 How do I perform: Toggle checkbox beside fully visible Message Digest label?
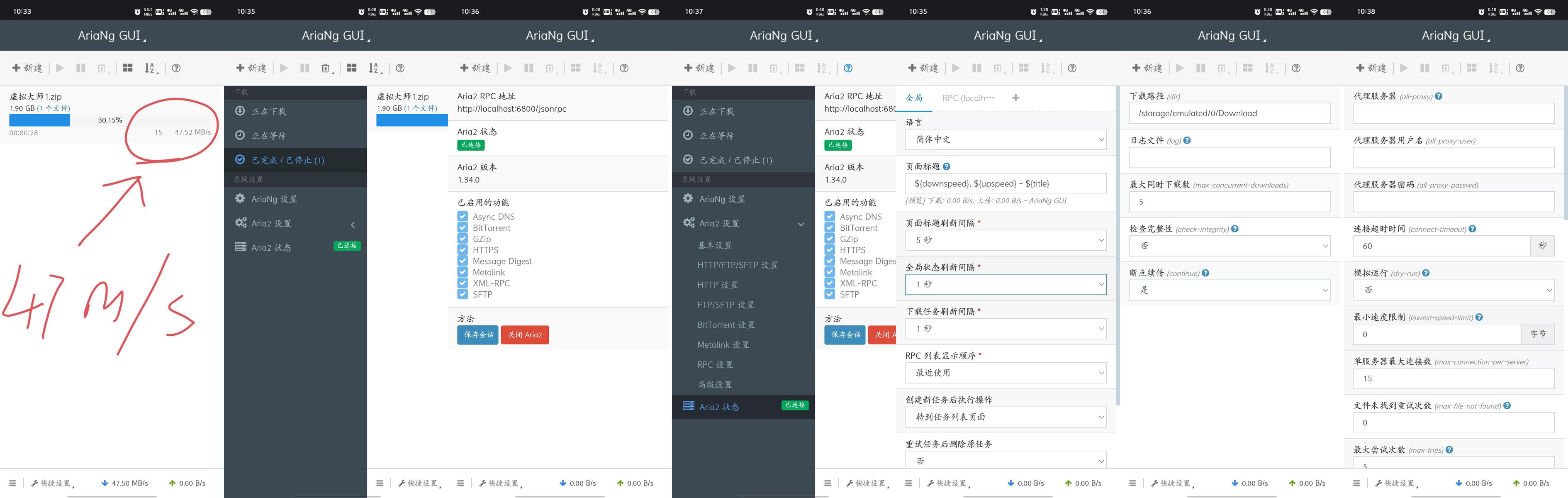pyautogui.click(x=463, y=261)
